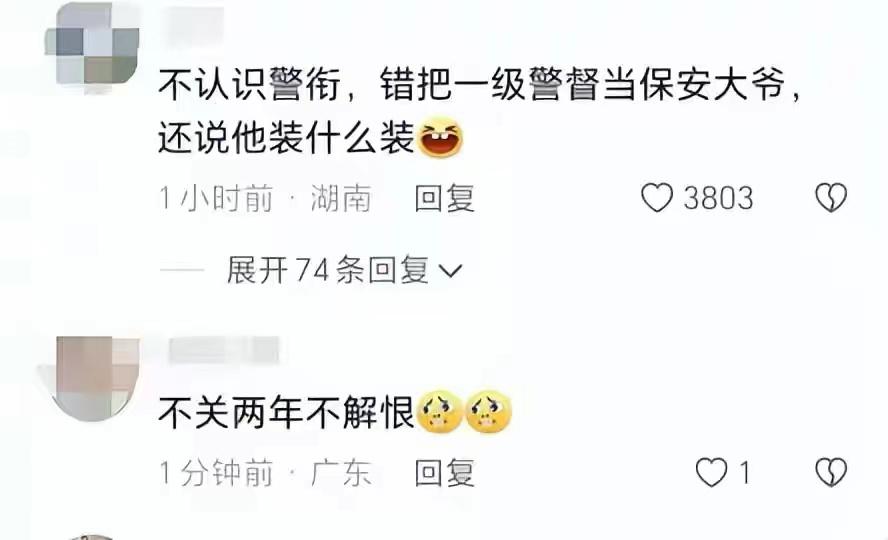
Task: Select the comment text 不关两年不解恨
Action: coord(287,413)
